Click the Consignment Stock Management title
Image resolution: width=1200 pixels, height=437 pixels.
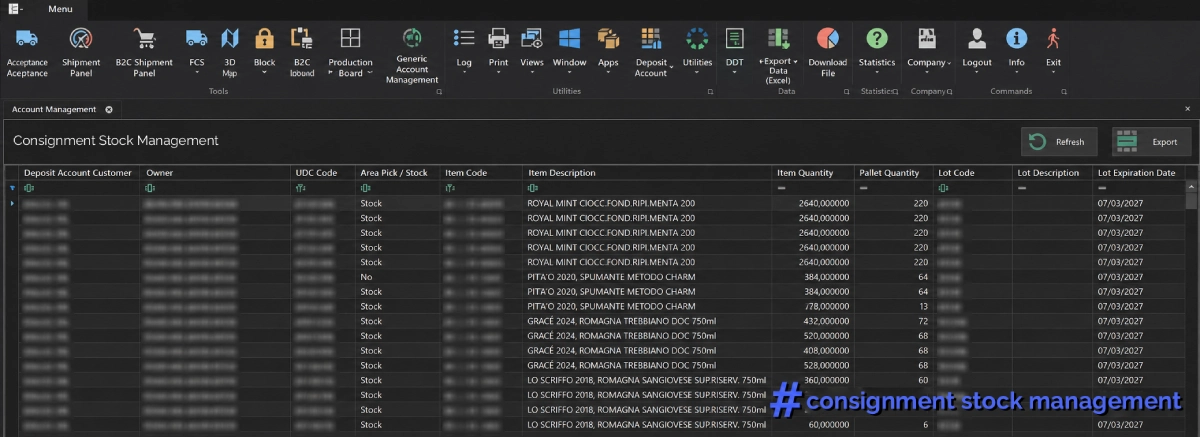pos(116,141)
